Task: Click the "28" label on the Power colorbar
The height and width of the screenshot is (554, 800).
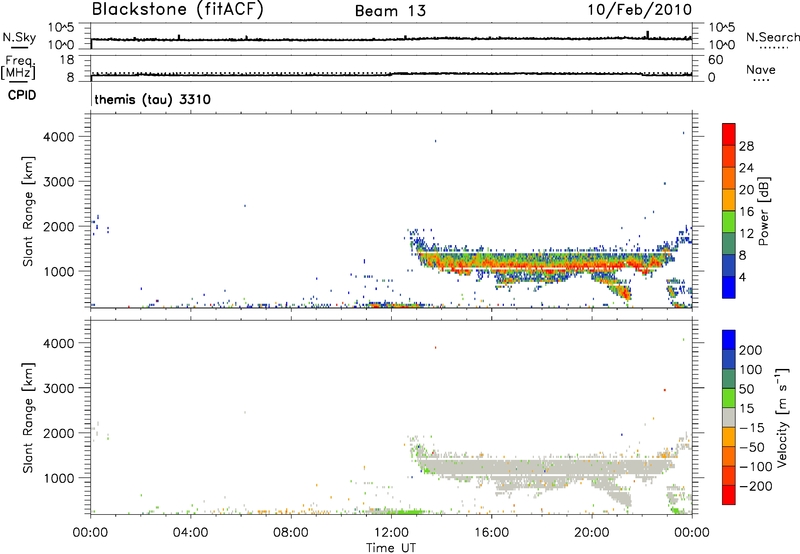Action: click(x=746, y=146)
